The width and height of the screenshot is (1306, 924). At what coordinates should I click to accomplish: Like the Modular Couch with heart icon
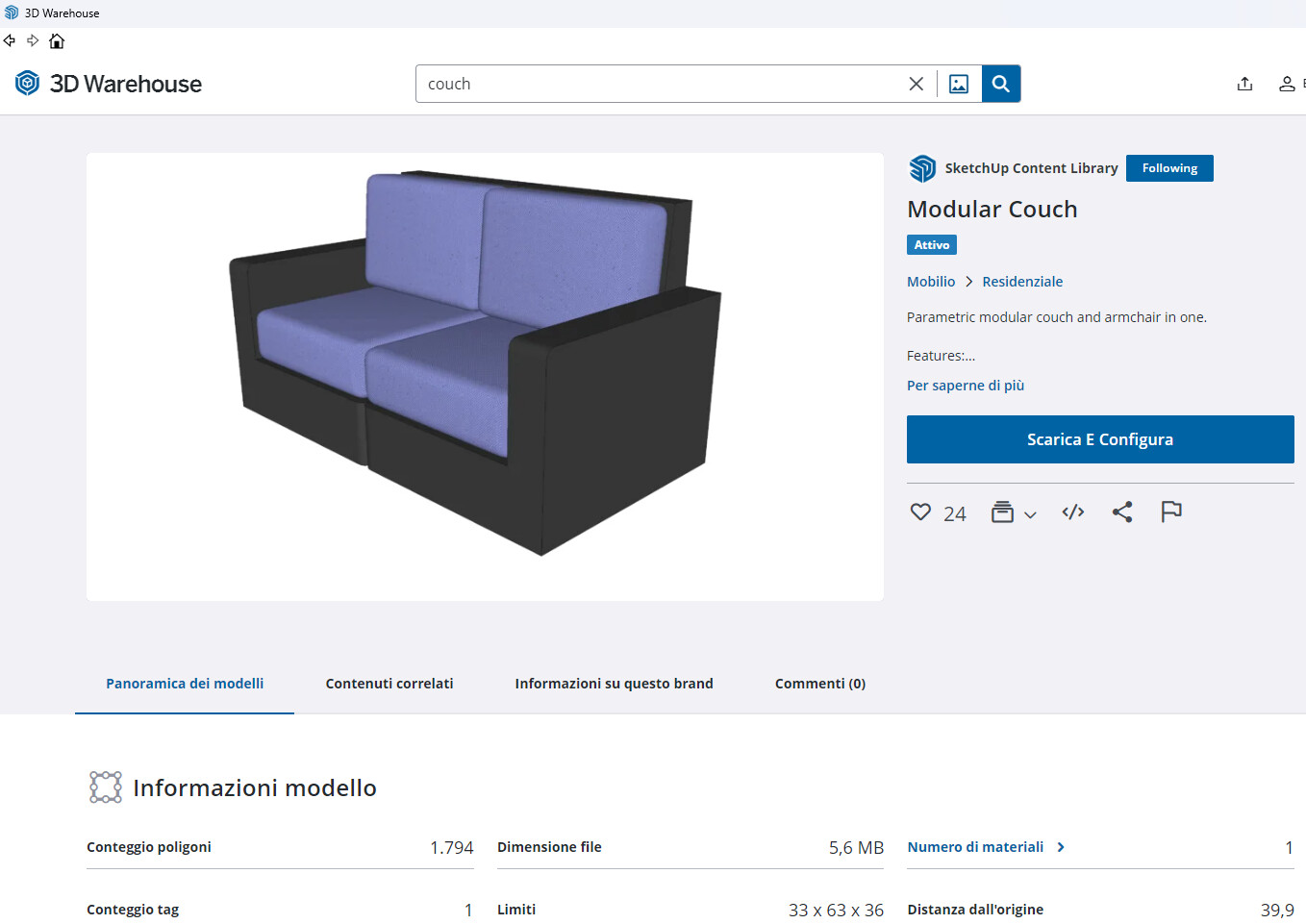click(920, 512)
